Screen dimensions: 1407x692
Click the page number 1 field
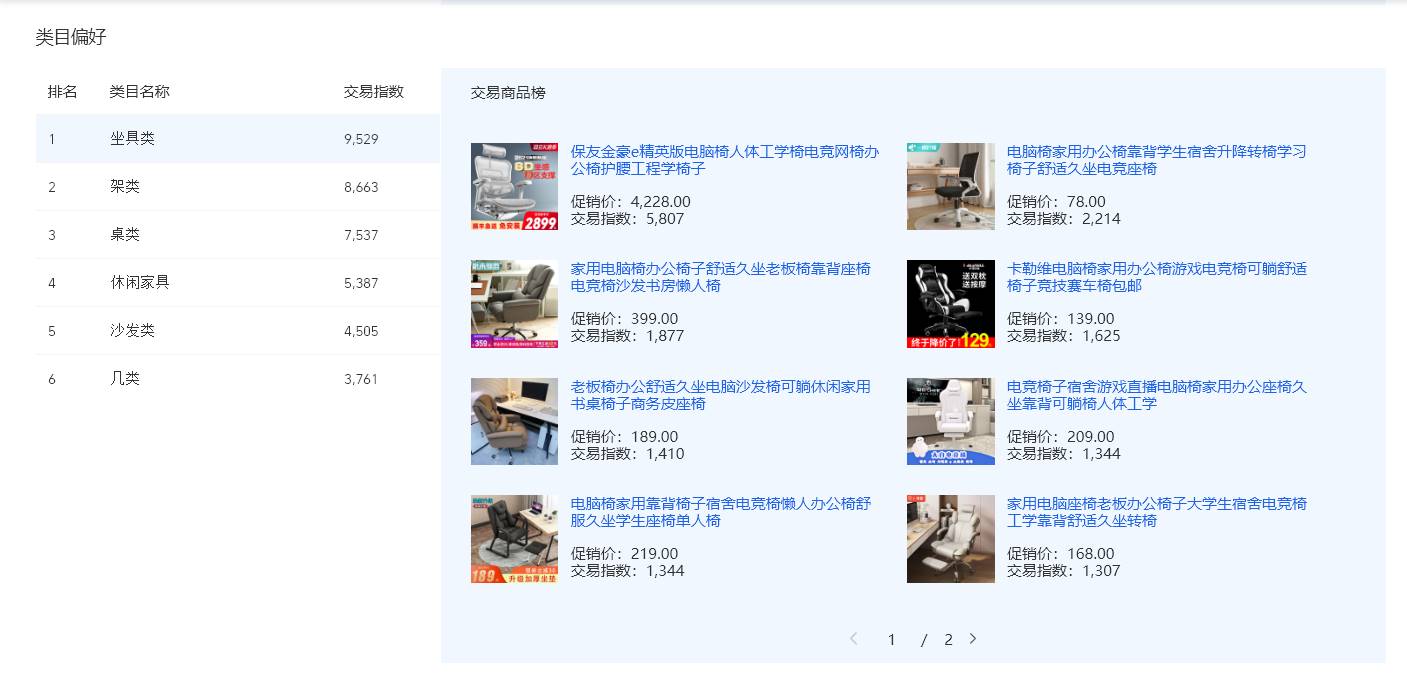pyautogui.click(x=891, y=640)
